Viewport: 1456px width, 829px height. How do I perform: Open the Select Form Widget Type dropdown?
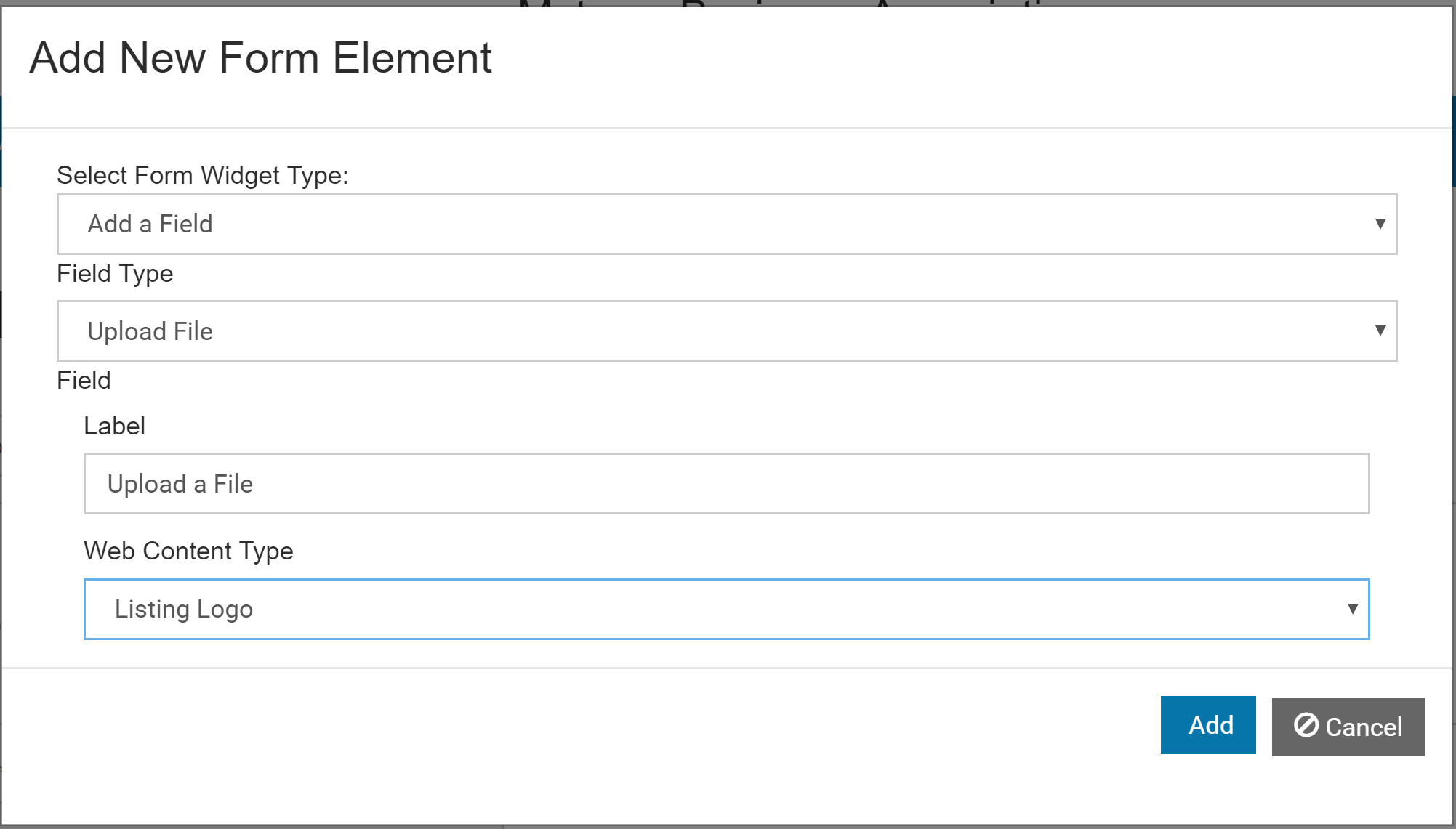point(727,224)
